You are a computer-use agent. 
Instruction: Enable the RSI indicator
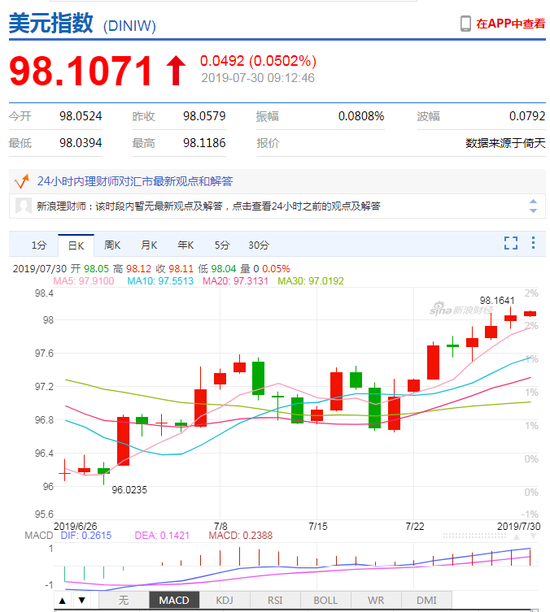coord(275,600)
